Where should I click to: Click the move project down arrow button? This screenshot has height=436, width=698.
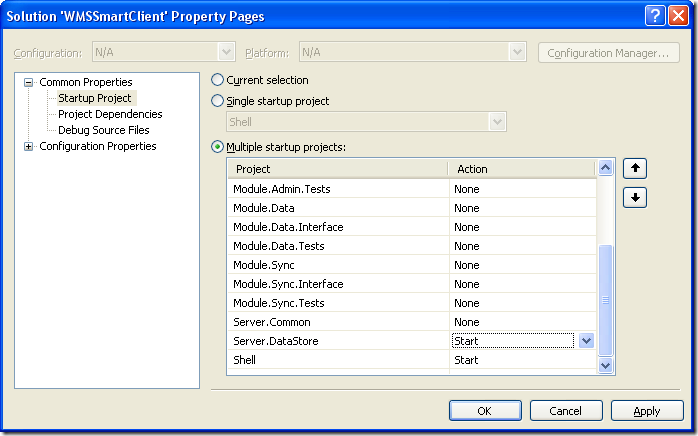(x=634, y=197)
